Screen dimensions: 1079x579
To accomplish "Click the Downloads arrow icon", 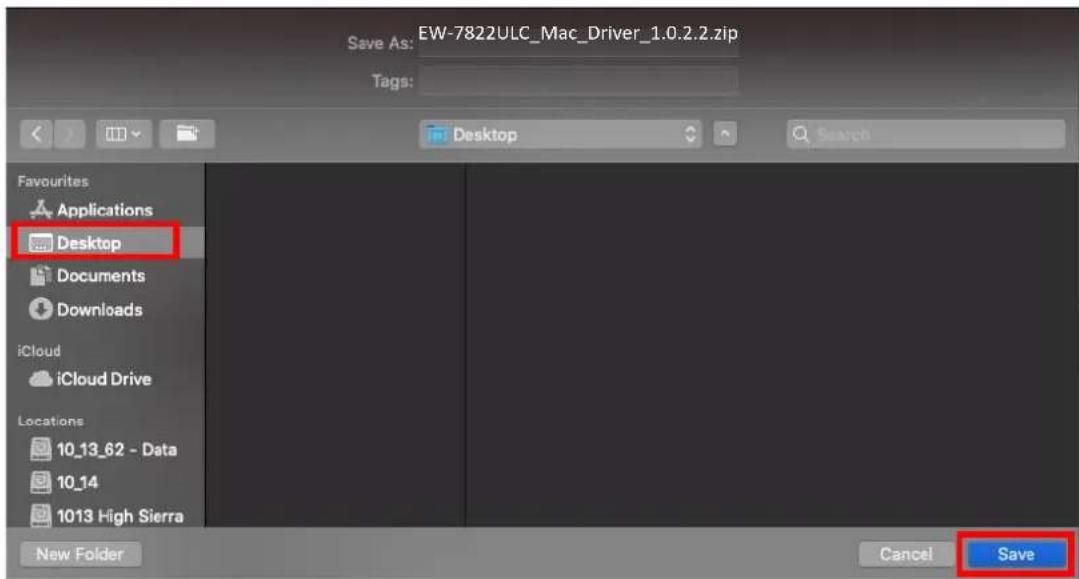I will [x=41, y=309].
